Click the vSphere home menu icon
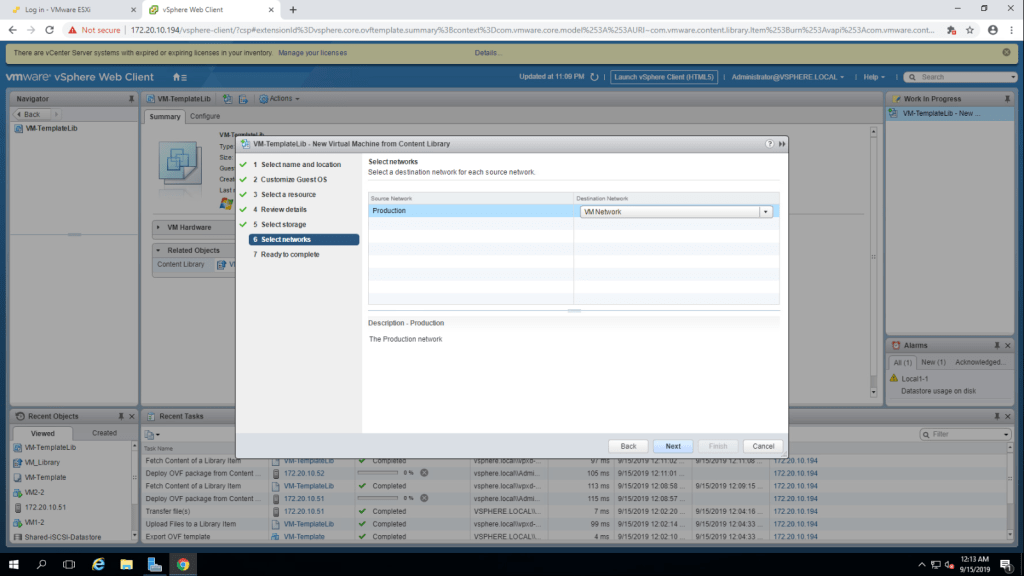This screenshot has height=576, width=1024. tap(179, 77)
